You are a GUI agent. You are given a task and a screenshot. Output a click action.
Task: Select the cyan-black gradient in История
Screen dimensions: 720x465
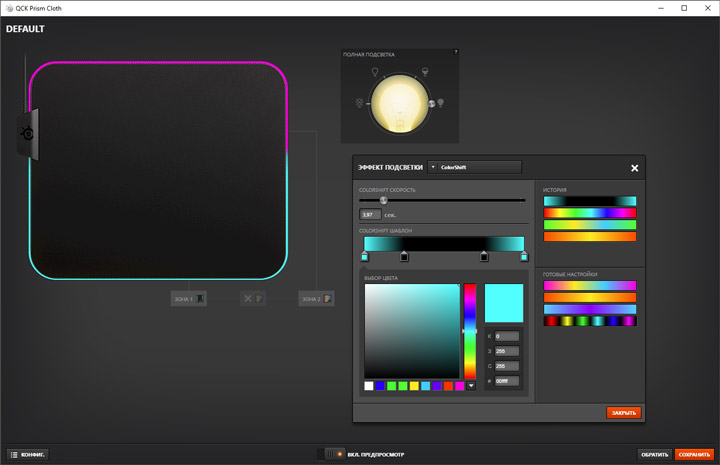[x=590, y=201]
